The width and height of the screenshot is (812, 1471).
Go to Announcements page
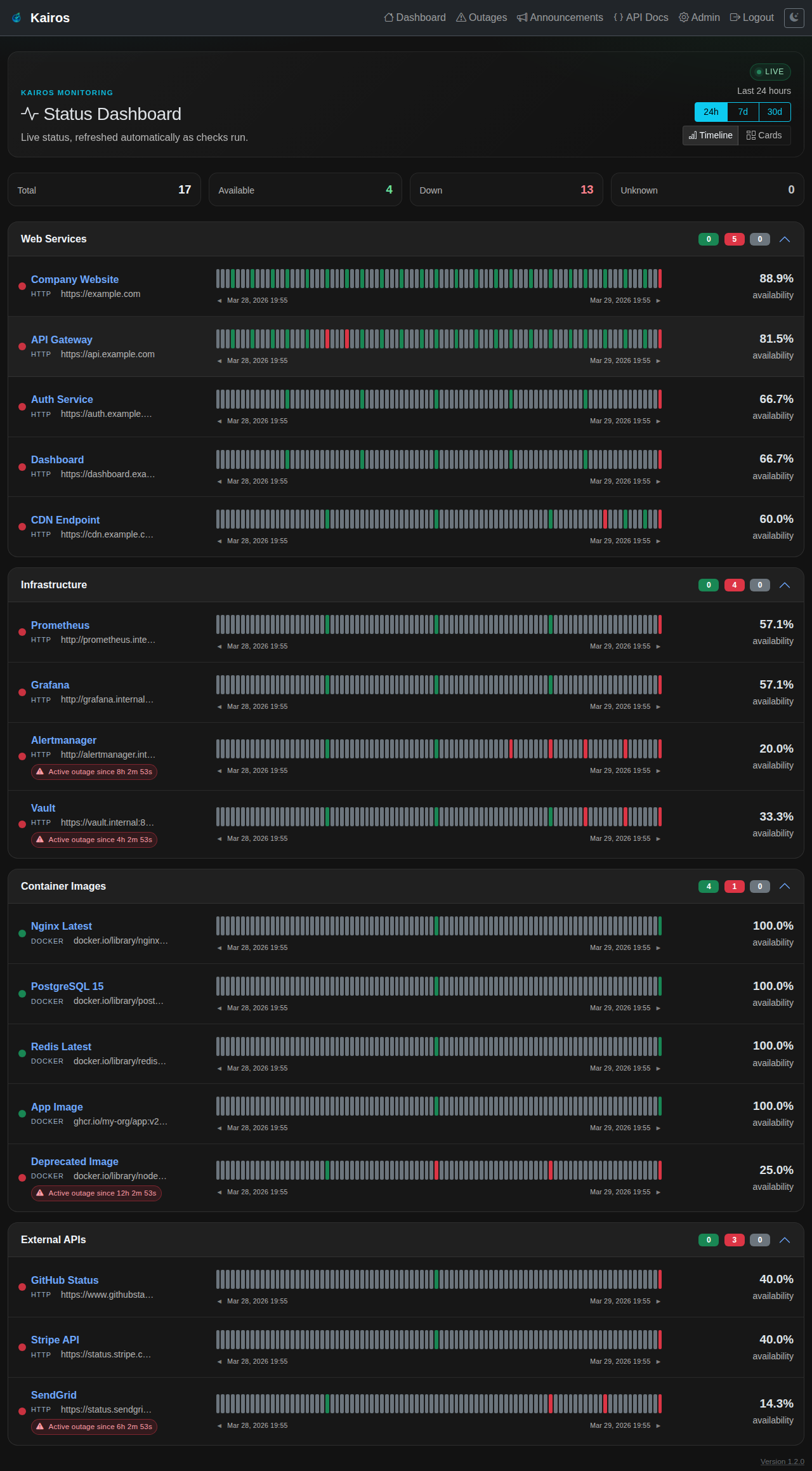(560, 18)
